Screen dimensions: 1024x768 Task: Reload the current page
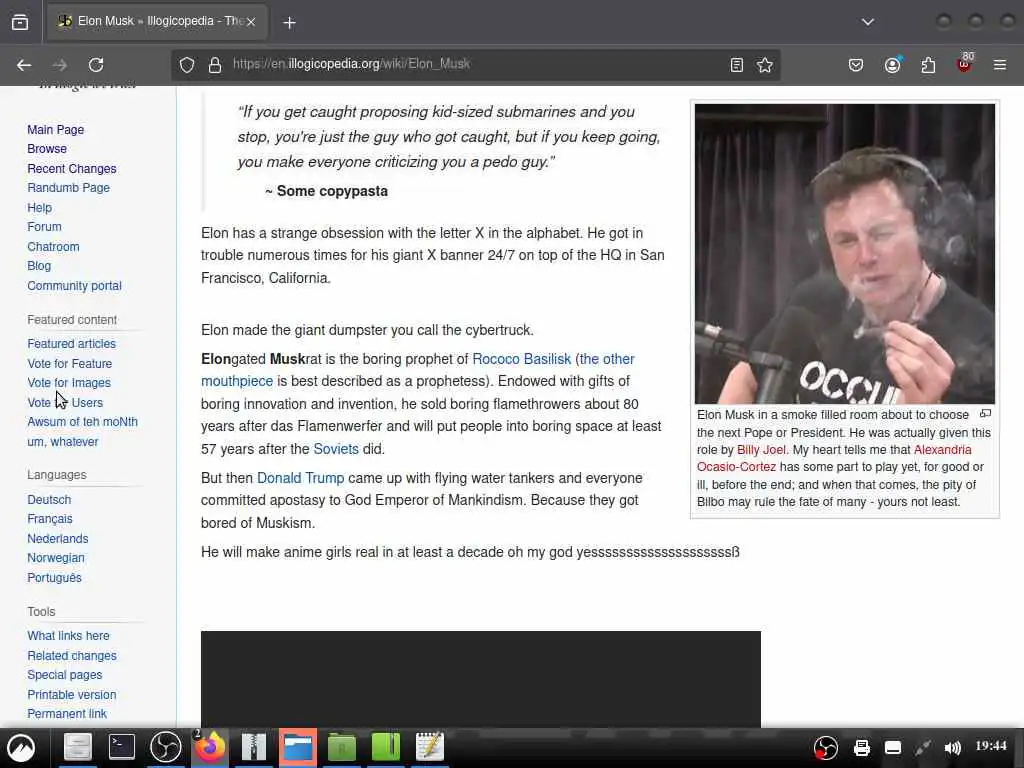coord(96,65)
